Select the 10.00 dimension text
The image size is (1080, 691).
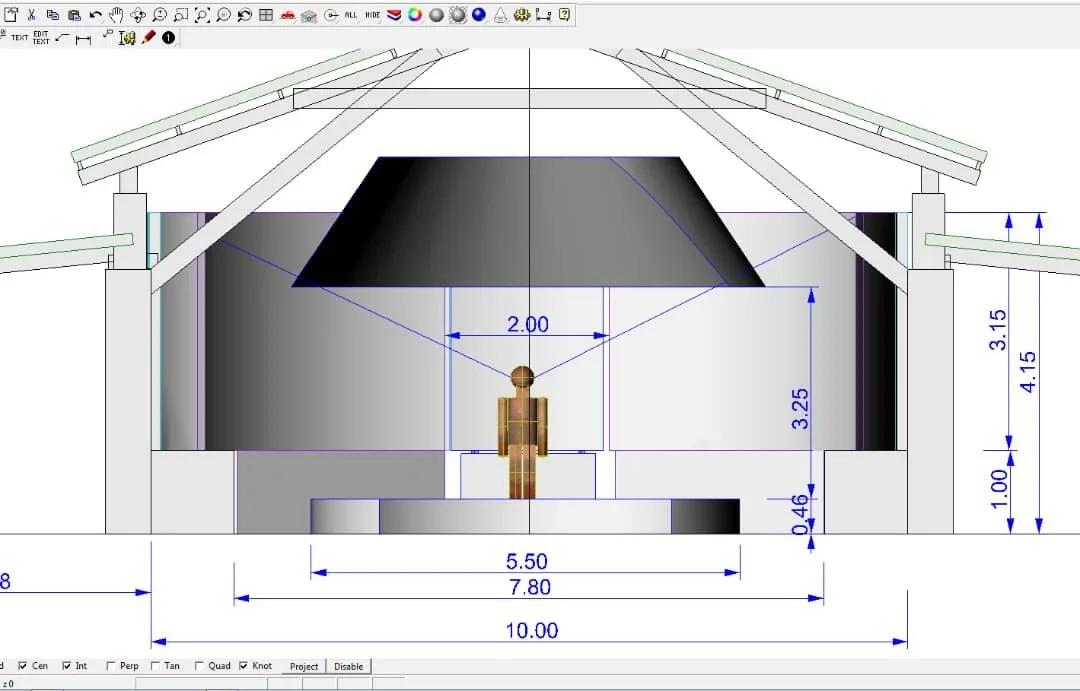pyautogui.click(x=532, y=630)
